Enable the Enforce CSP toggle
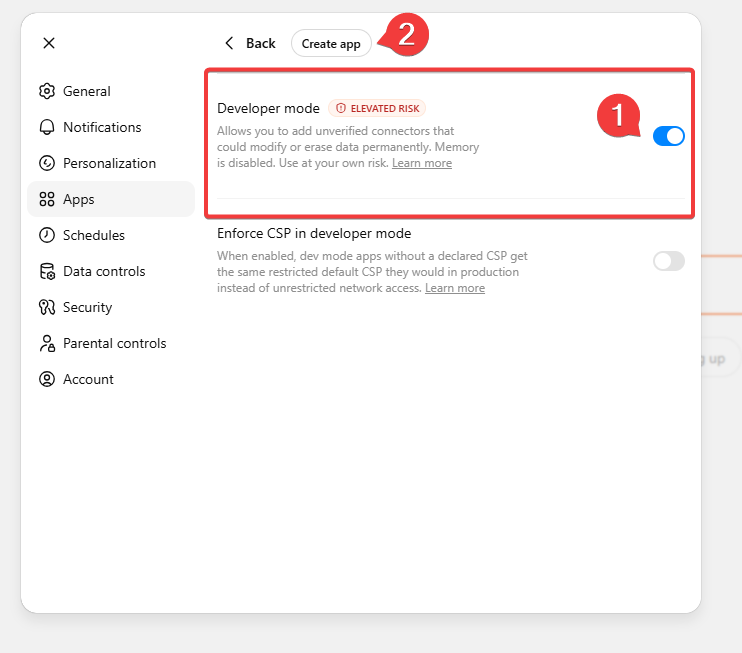Viewport: 742px width, 653px height. [x=669, y=261]
